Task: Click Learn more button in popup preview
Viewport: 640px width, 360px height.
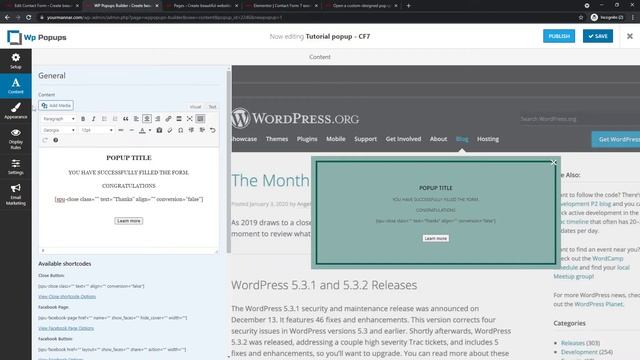Action: click(x=436, y=238)
